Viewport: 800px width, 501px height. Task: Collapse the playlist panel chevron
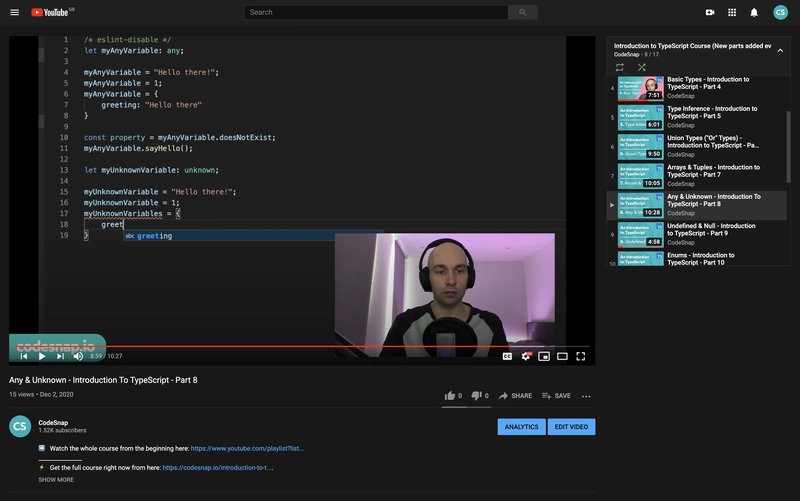[780, 50]
